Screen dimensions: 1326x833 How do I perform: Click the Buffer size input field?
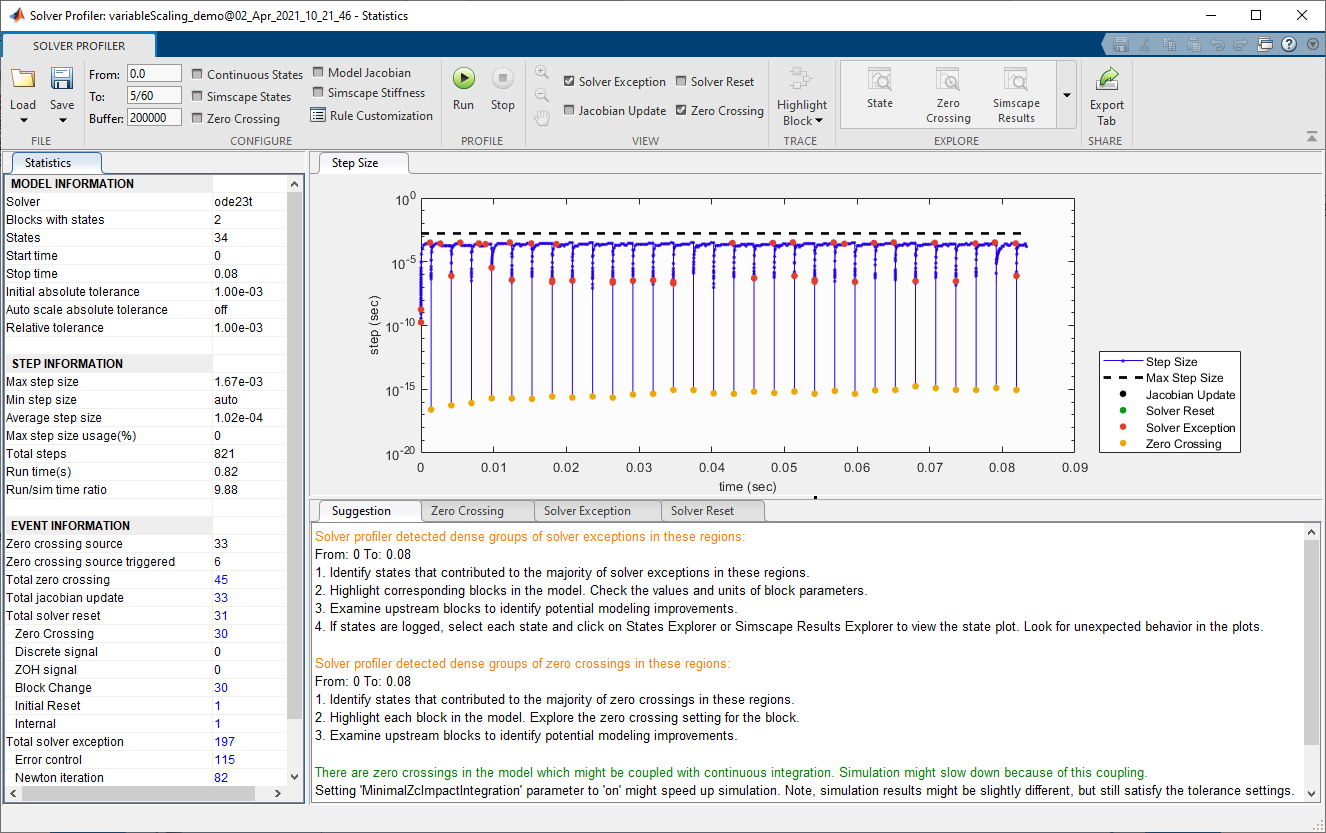coord(154,118)
